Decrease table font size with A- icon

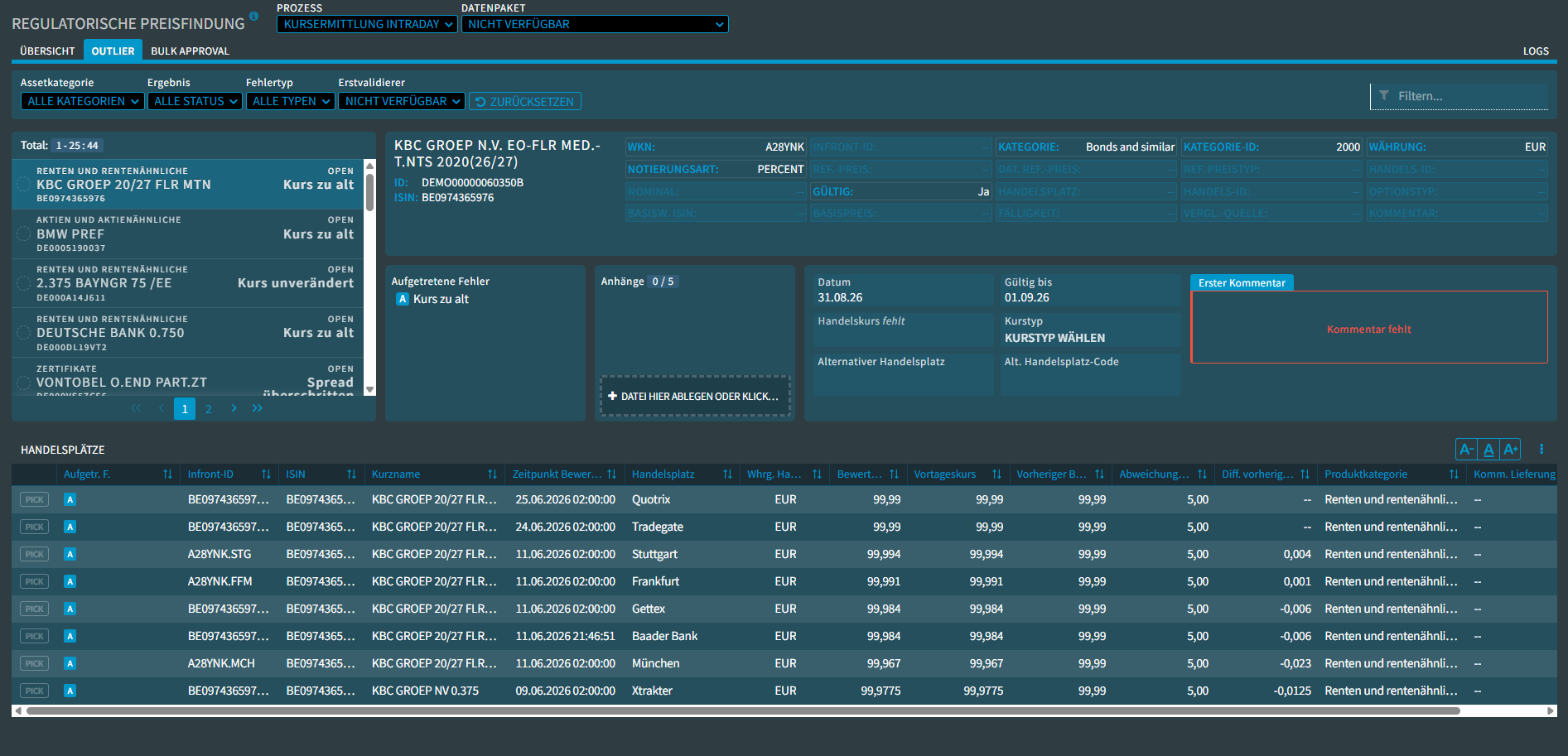[x=1466, y=449]
